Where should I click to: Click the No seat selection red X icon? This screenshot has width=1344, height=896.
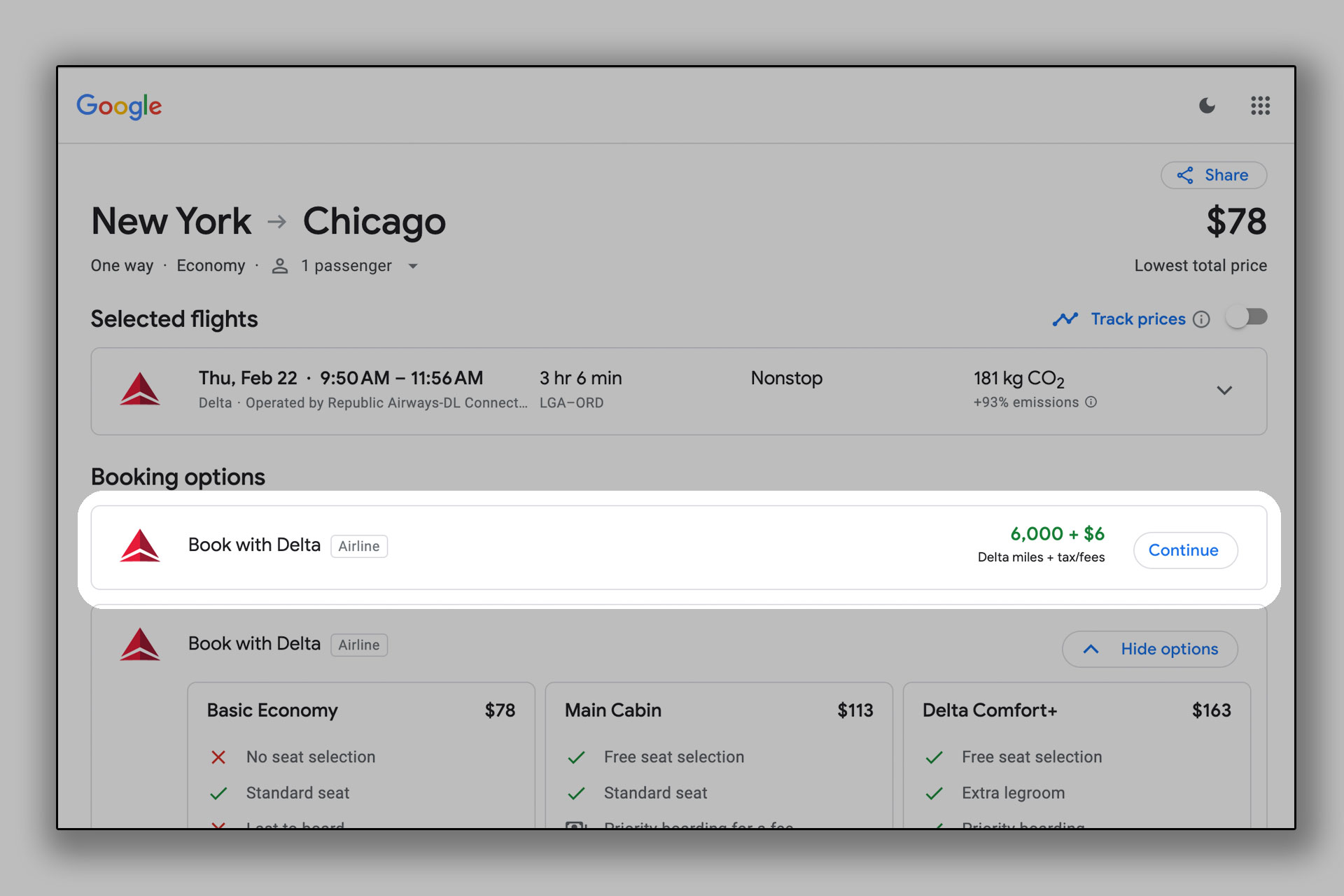[x=218, y=757]
